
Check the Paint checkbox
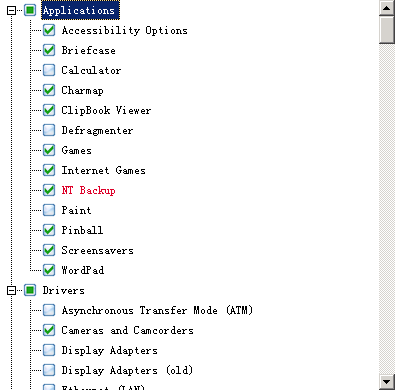[x=49, y=210]
